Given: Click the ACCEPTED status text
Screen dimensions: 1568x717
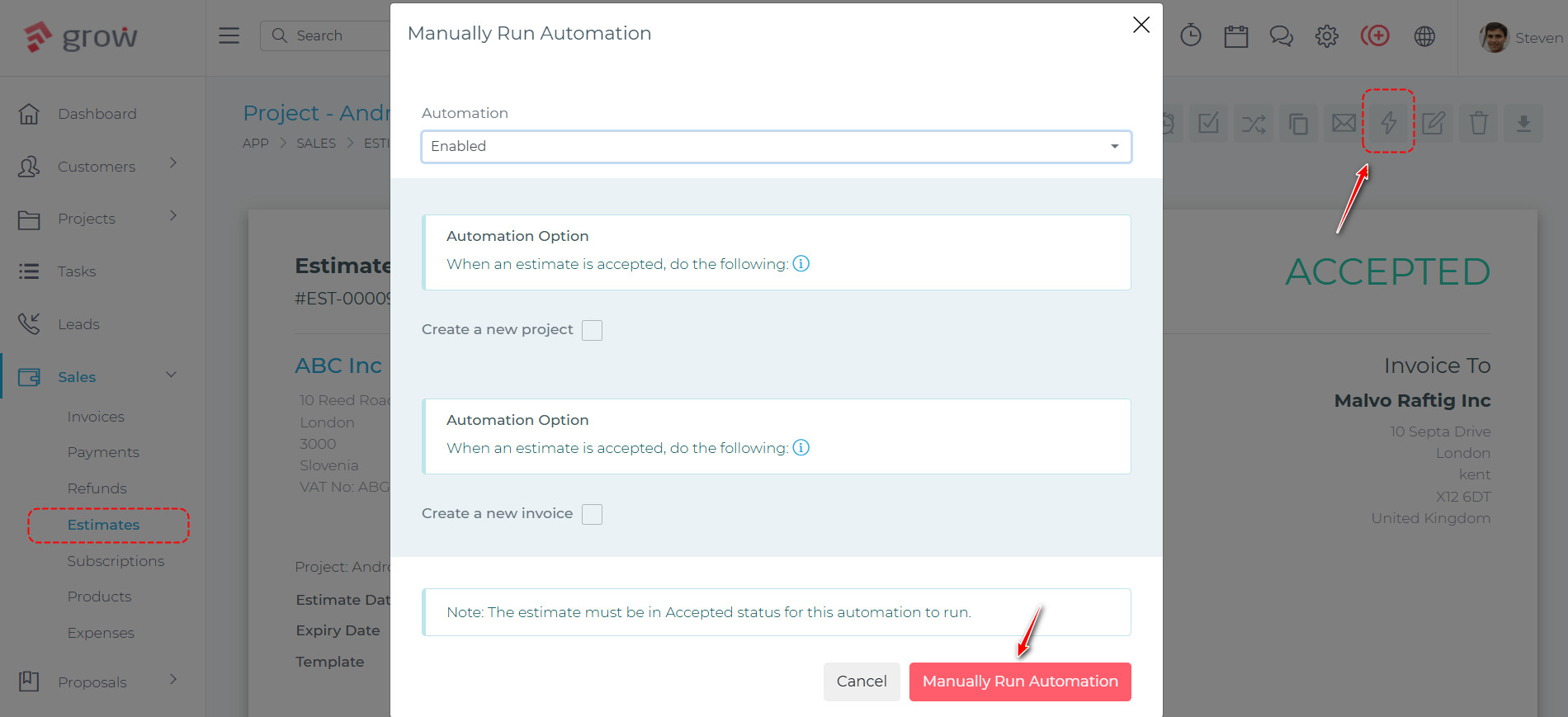Looking at the screenshot, I should tap(1387, 271).
